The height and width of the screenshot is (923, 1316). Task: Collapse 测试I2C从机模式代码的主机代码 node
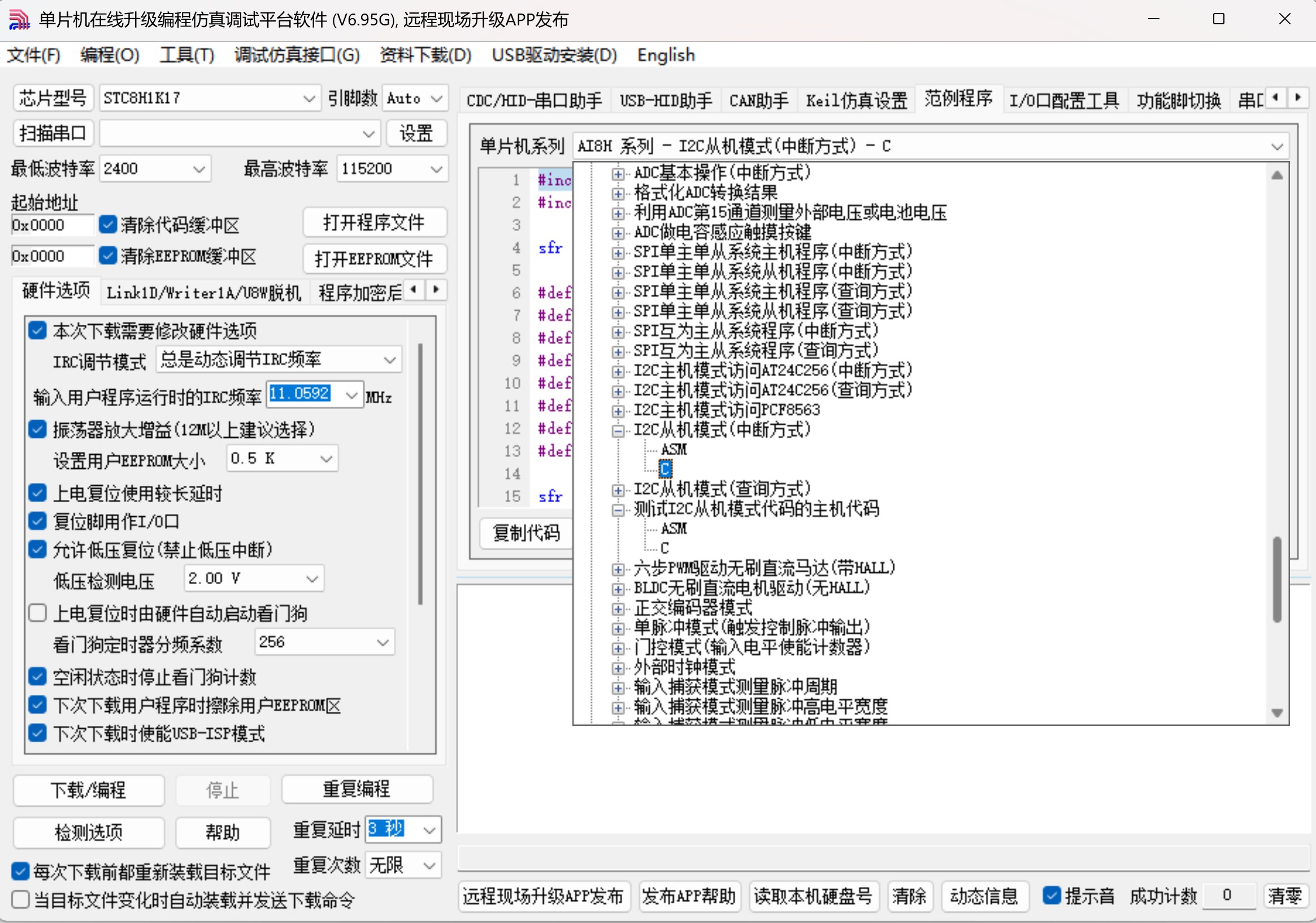click(x=618, y=510)
